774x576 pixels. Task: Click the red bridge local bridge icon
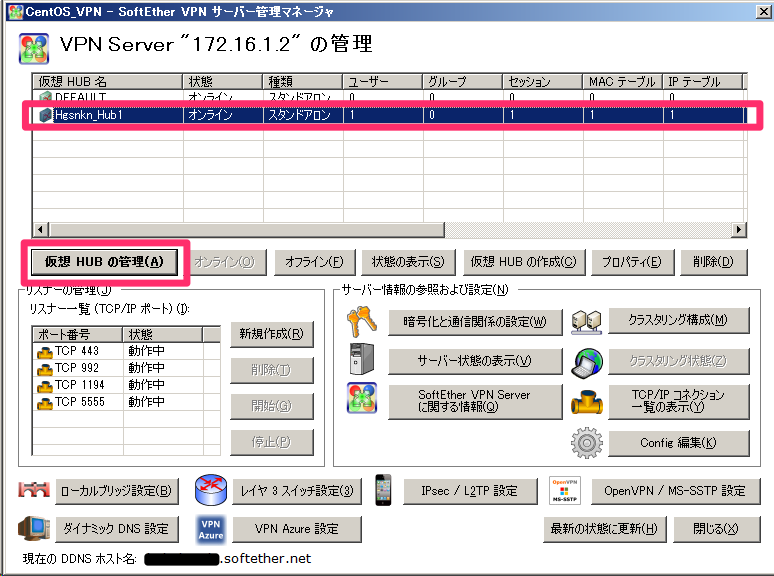34,490
